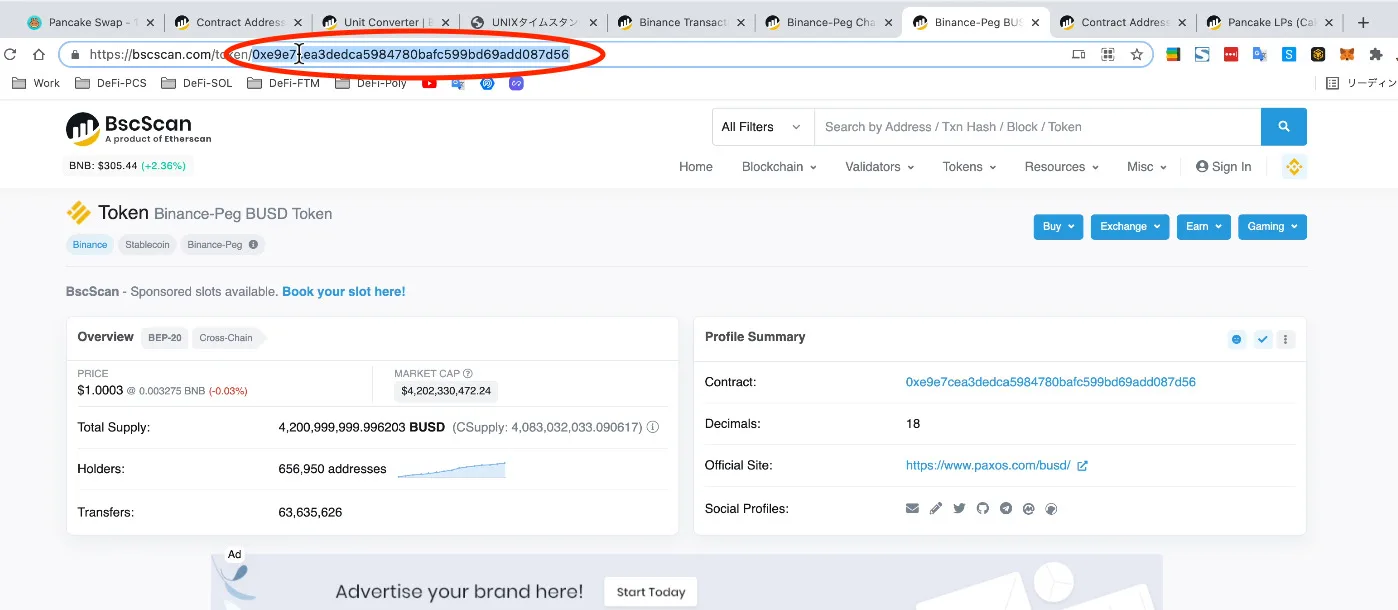Open the Blockchain nav dropdown

tap(779, 167)
